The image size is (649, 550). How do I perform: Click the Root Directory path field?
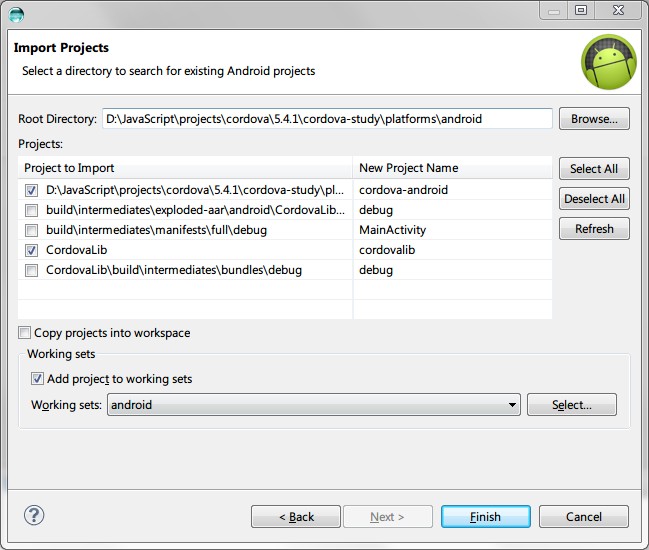[x=327, y=119]
